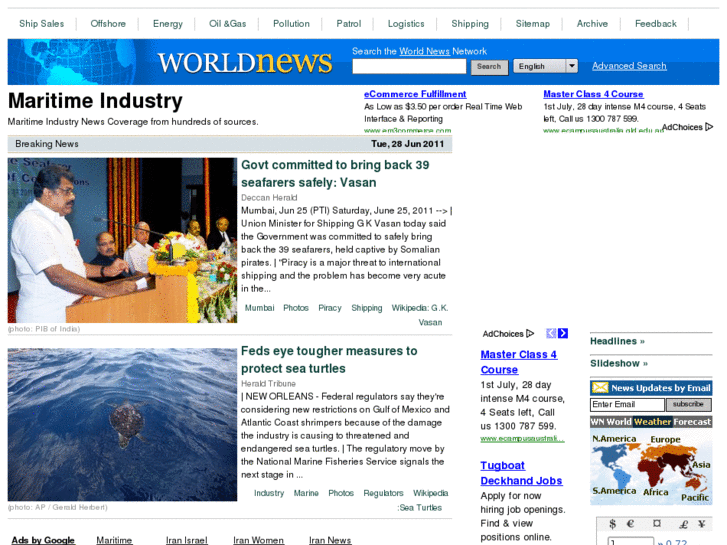
Task: Click the WorldNews logo banner
Action: tap(244, 62)
